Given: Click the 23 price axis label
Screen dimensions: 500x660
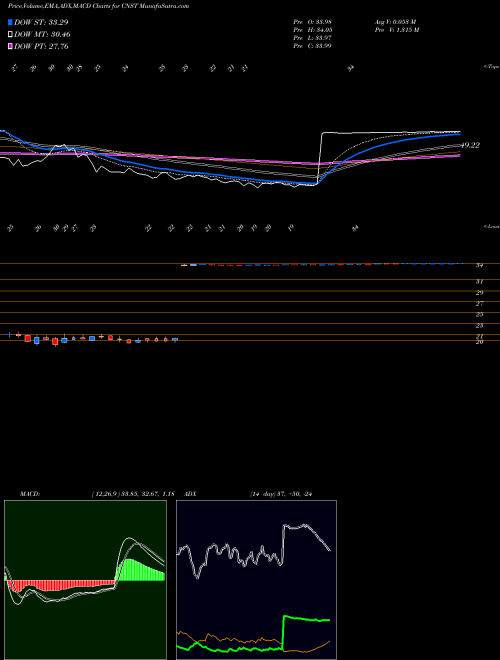Looking at the screenshot, I should point(479,325).
